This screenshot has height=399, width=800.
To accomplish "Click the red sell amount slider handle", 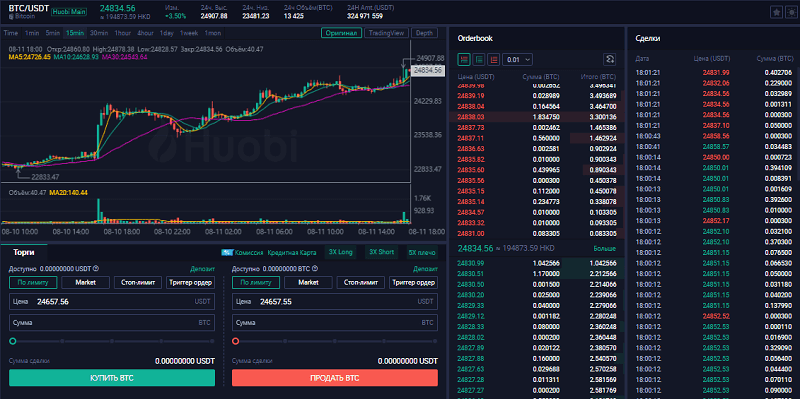I will click(236, 341).
